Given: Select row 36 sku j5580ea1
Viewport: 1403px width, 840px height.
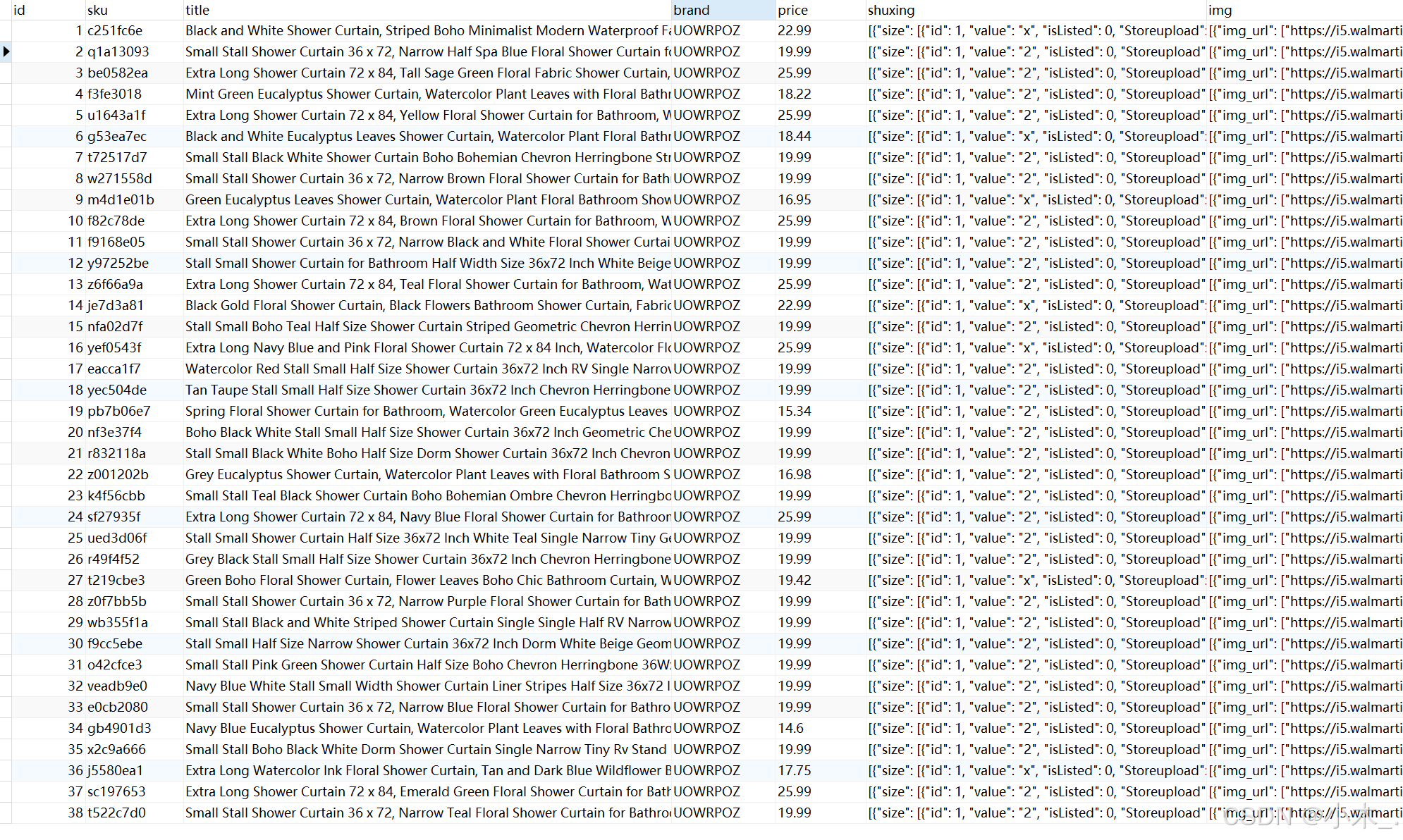Looking at the screenshot, I should point(115,771).
